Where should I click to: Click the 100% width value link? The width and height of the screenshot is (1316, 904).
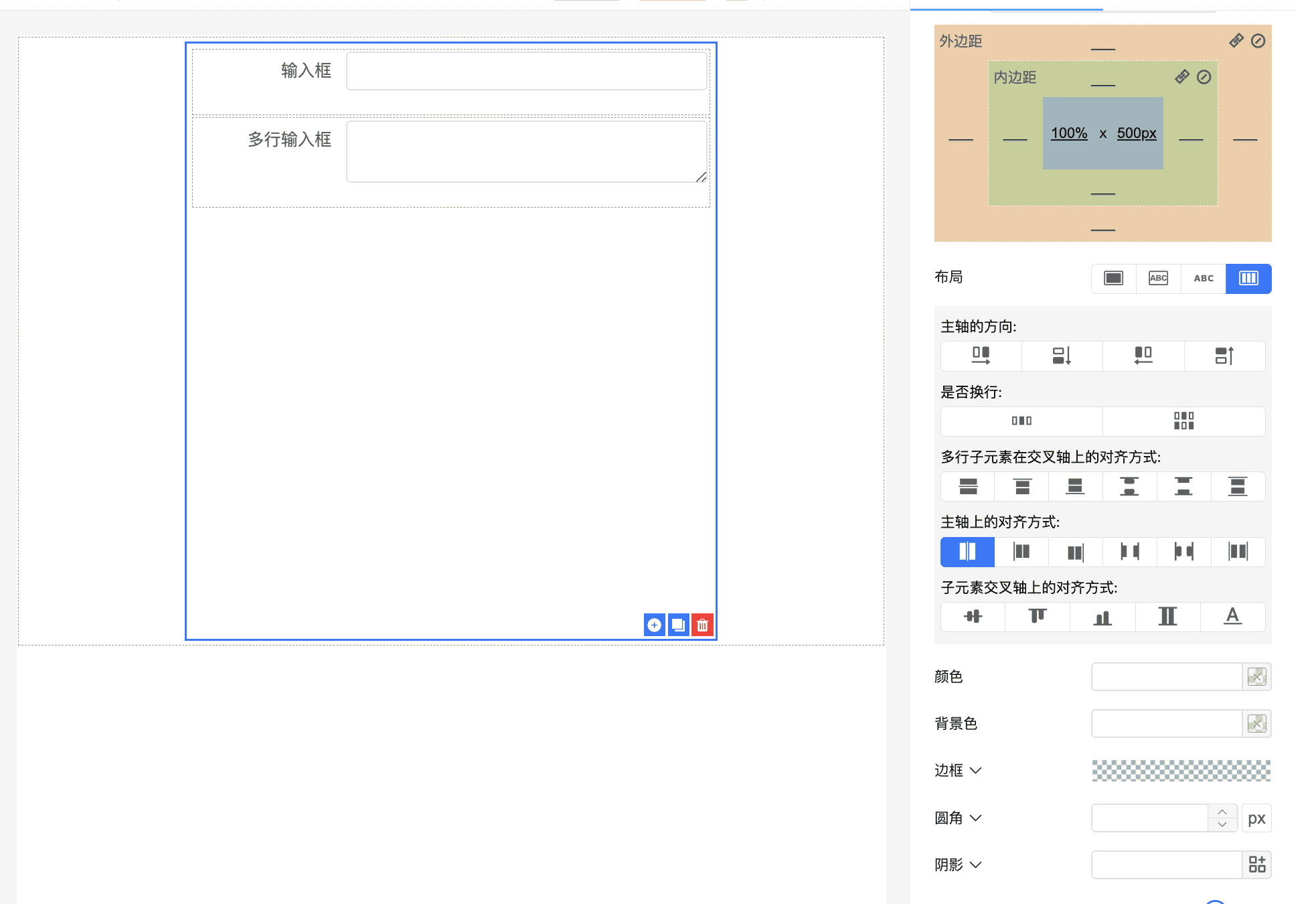point(1068,133)
